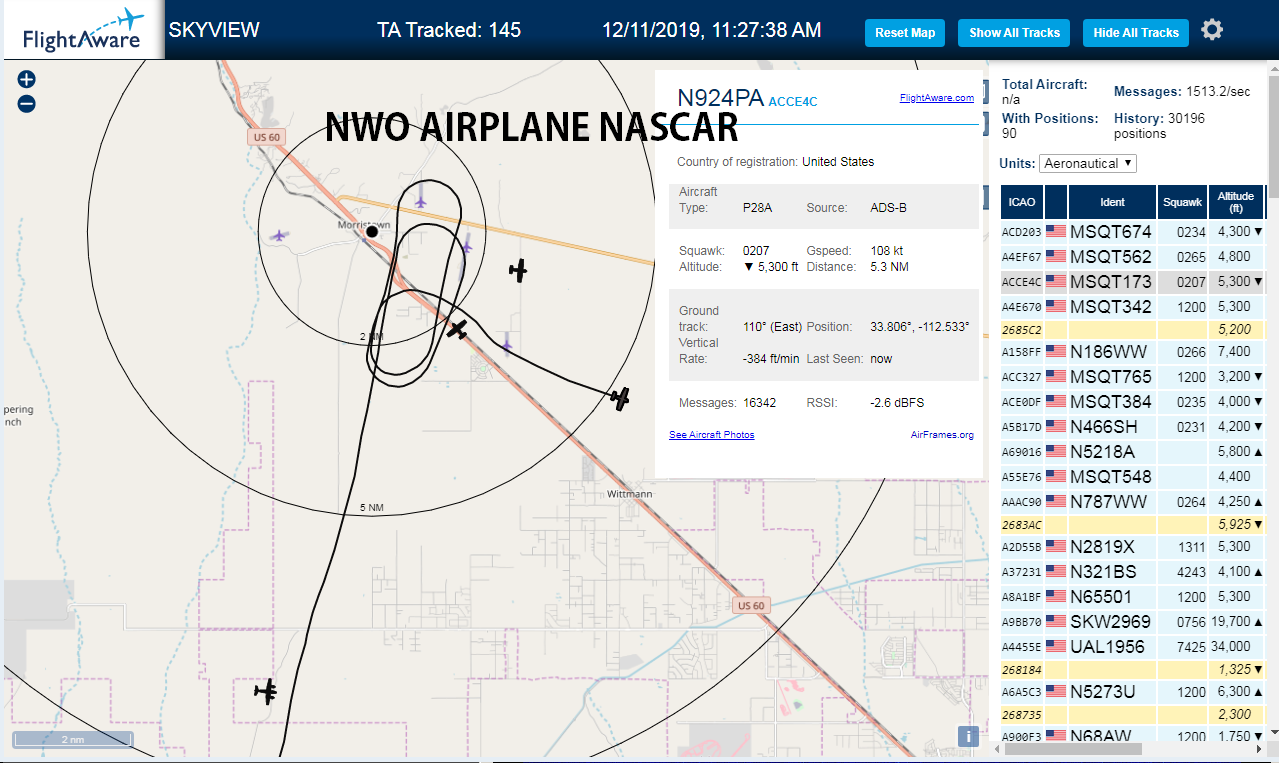Click the N924PA registration heading
The width and height of the screenshot is (1279, 763).
(x=721, y=98)
